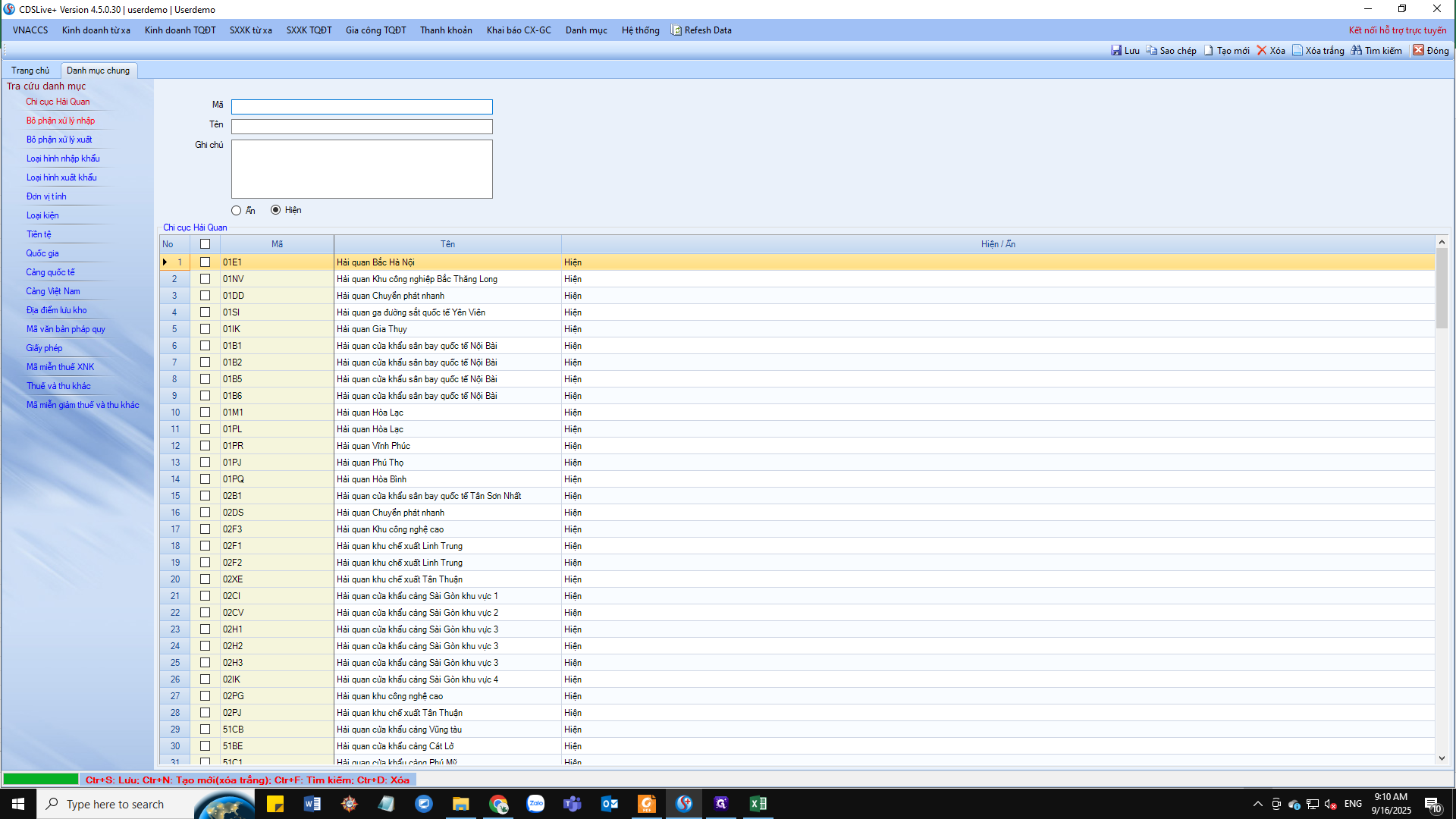Select the Ẩn radio button
The image size is (1456, 819).
[x=237, y=211]
